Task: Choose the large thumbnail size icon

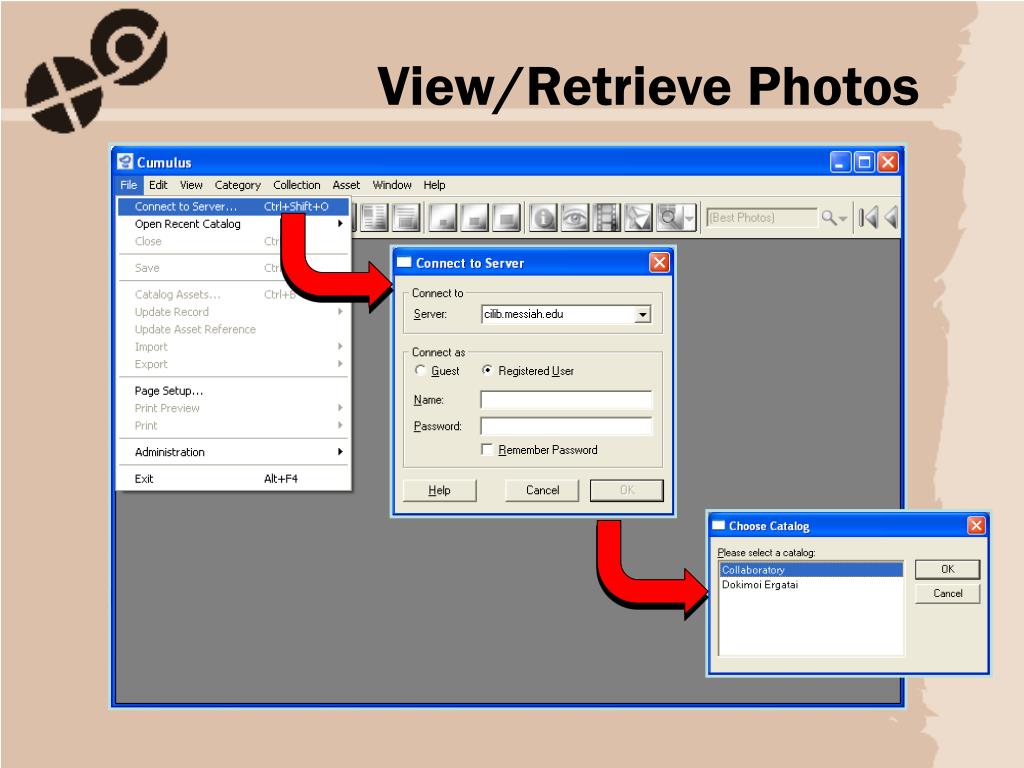Action: (x=507, y=217)
